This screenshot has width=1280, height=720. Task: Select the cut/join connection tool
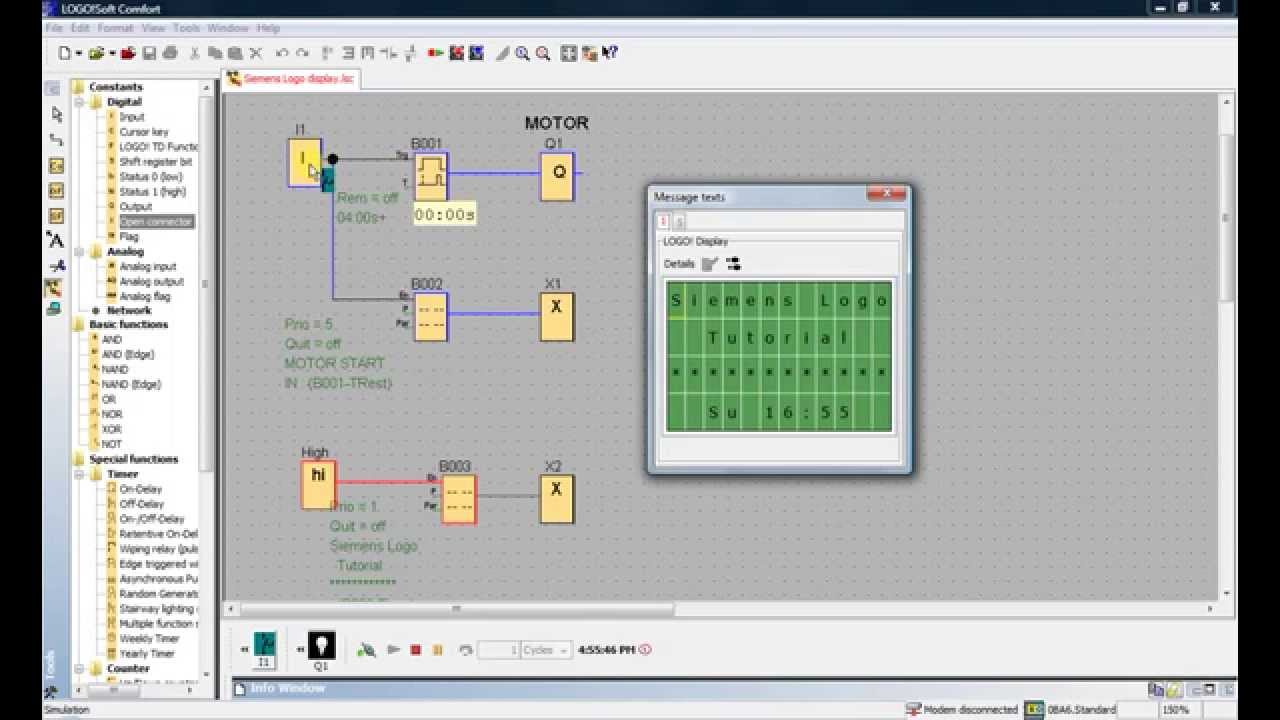[56, 265]
